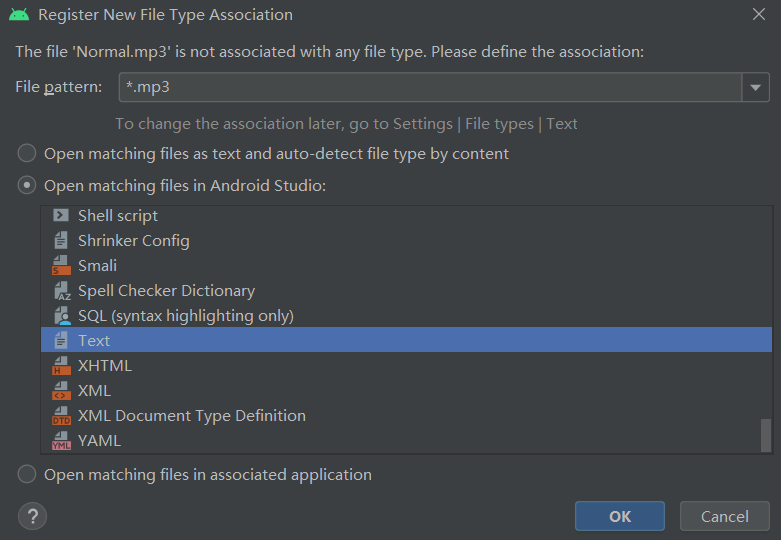781x540 pixels.
Task: Select open as text and auto-detect option
Action: point(28,154)
